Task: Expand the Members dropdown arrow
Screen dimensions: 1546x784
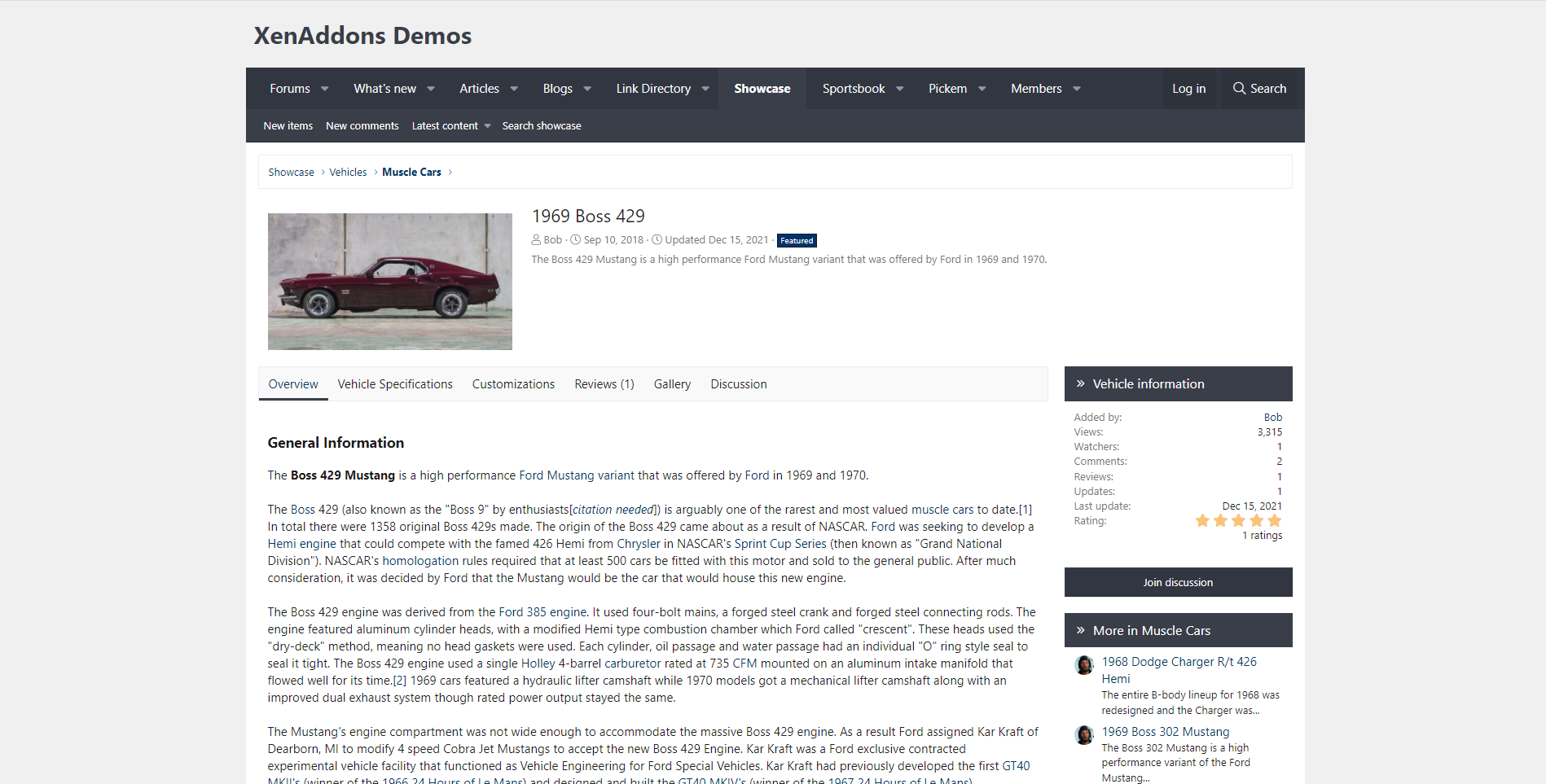Action: click(1077, 89)
